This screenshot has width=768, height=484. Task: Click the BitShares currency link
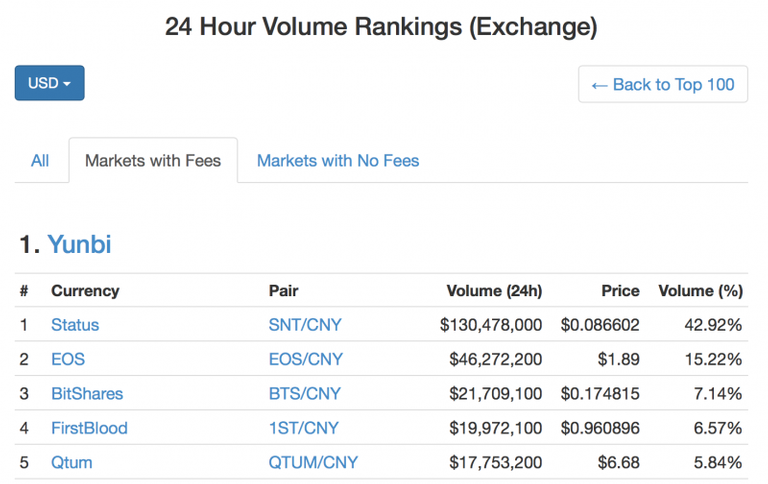point(87,393)
